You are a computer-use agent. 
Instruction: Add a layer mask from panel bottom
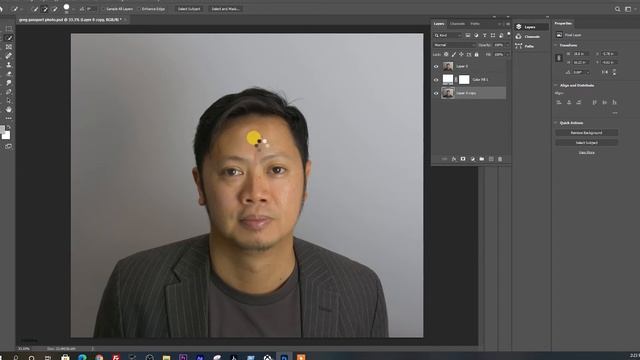(463, 159)
